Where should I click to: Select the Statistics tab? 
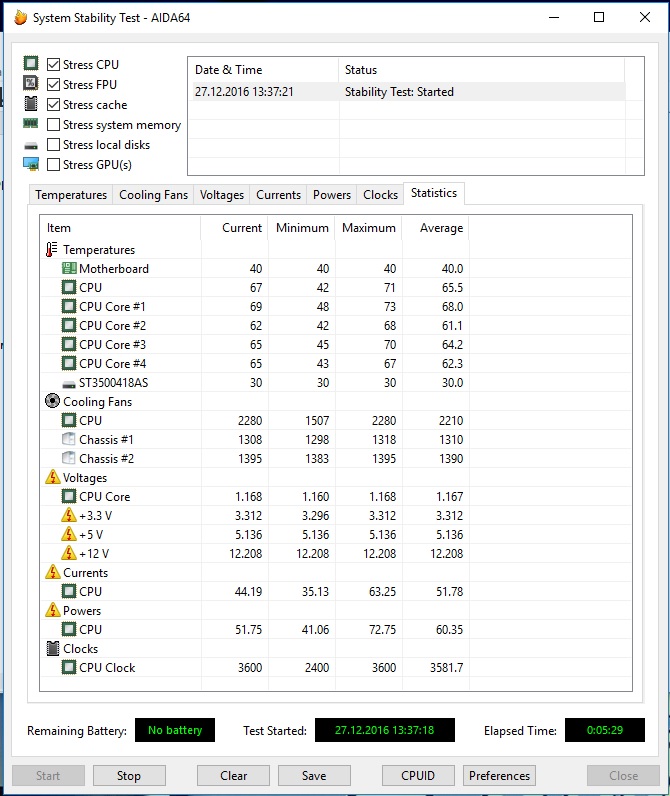(434, 193)
